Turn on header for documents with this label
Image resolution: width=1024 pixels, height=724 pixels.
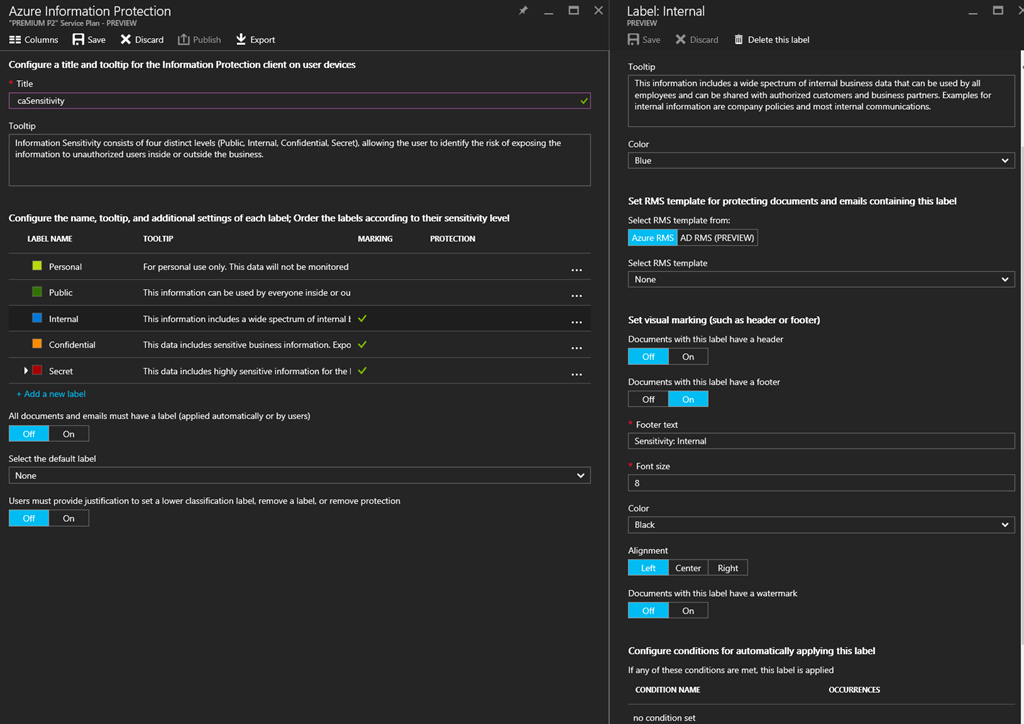point(688,357)
